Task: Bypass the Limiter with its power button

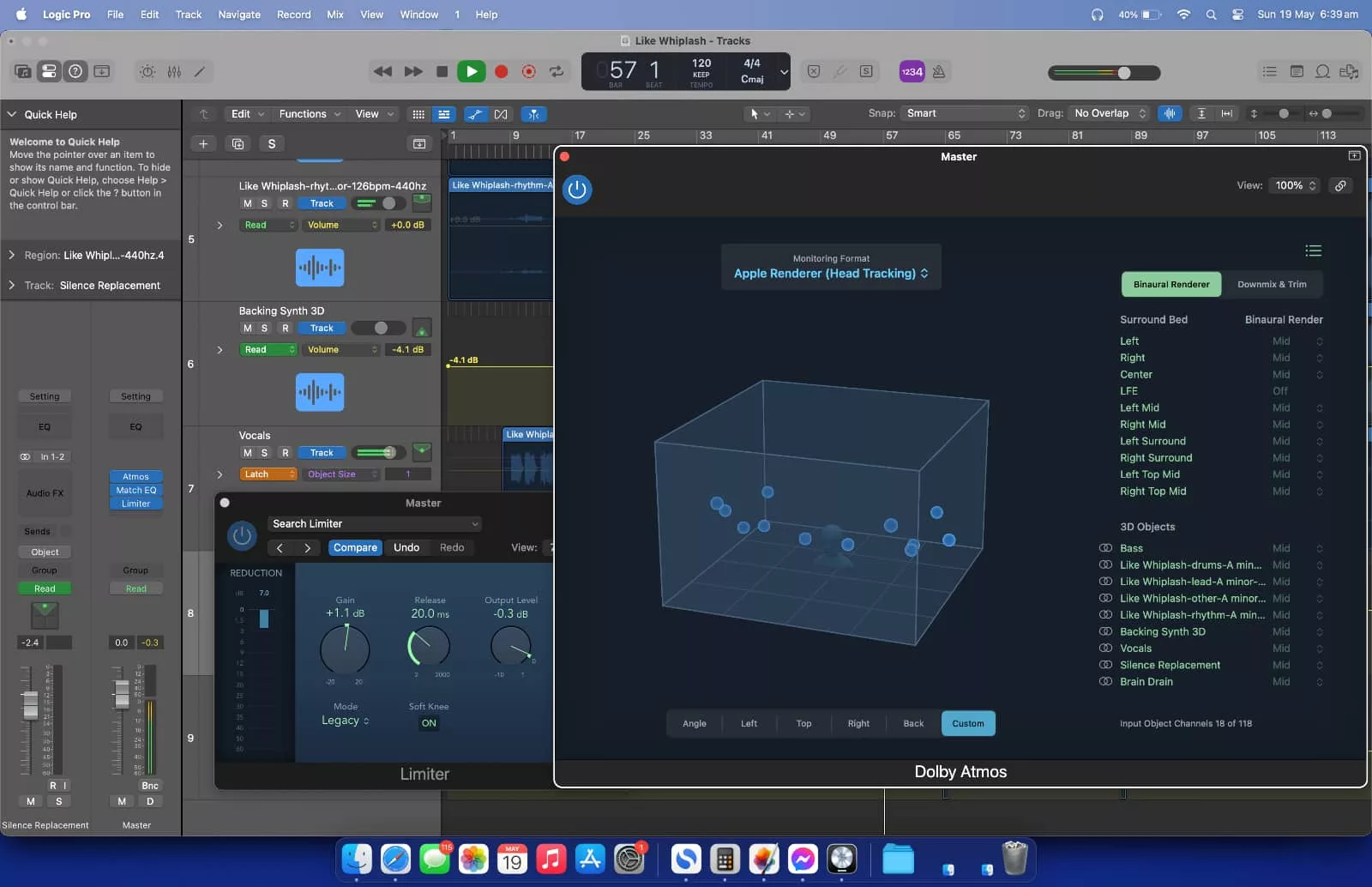Action: [243, 535]
